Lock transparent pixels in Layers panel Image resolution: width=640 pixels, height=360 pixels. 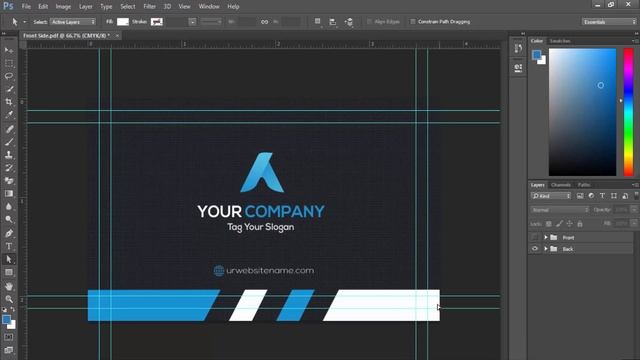point(549,224)
